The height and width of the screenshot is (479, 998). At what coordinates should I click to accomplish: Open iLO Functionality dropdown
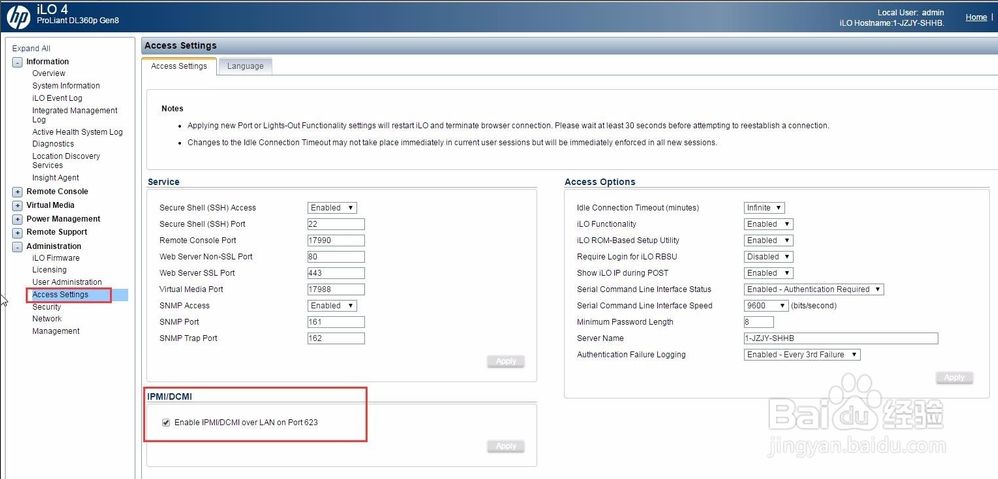tap(768, 224)
